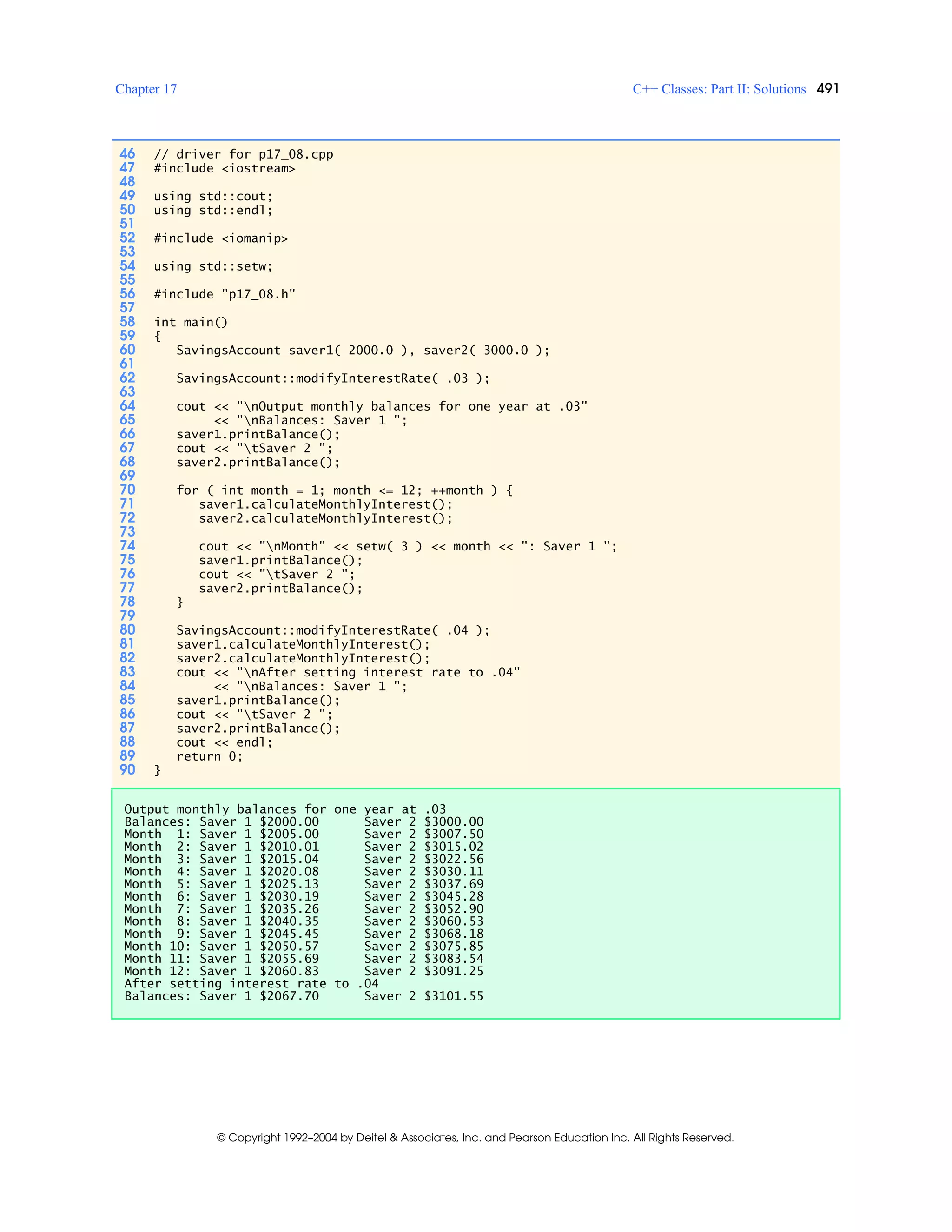Click 'int main()' line
The height and width of the screenshot is (1232, 952).
[191, 322]
